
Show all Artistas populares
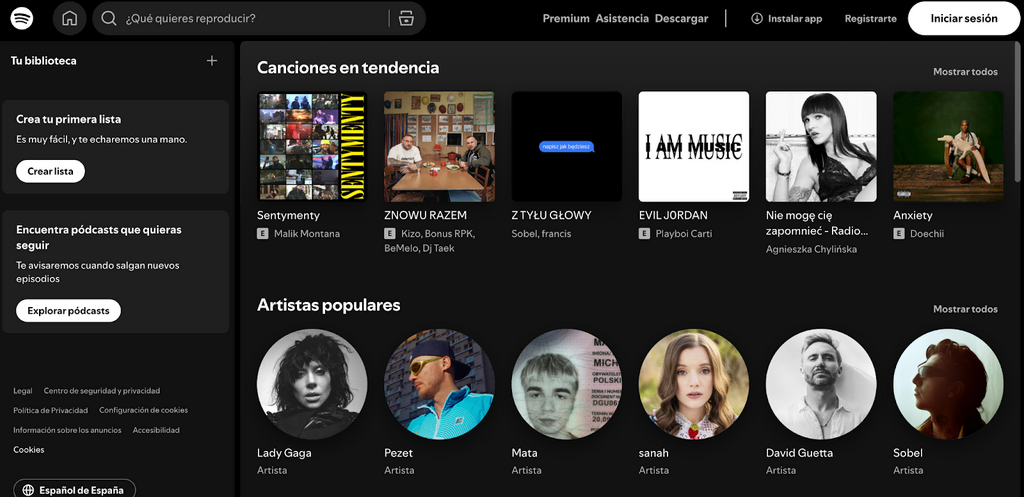click(x=965, y=309)
